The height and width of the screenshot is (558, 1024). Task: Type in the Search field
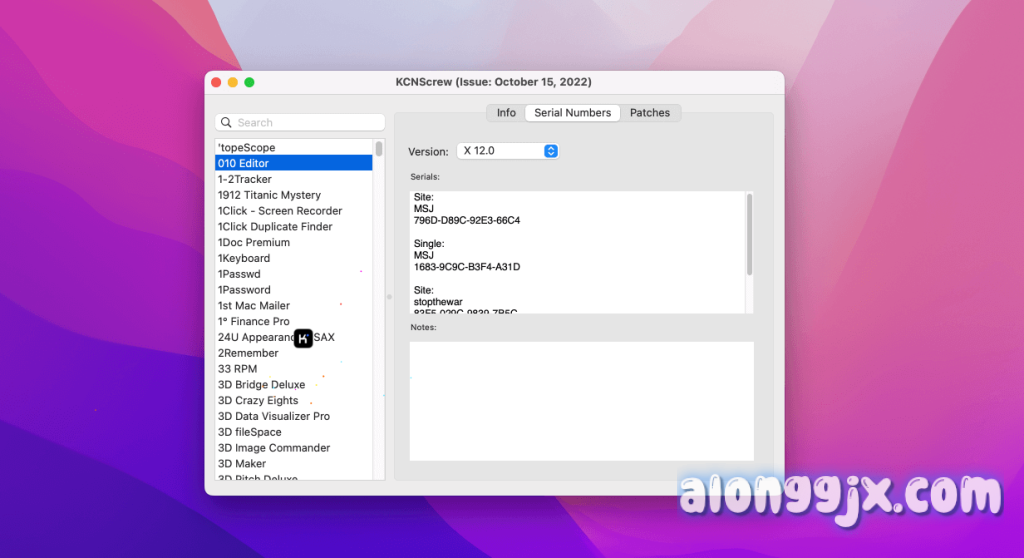tap(305, 123)
